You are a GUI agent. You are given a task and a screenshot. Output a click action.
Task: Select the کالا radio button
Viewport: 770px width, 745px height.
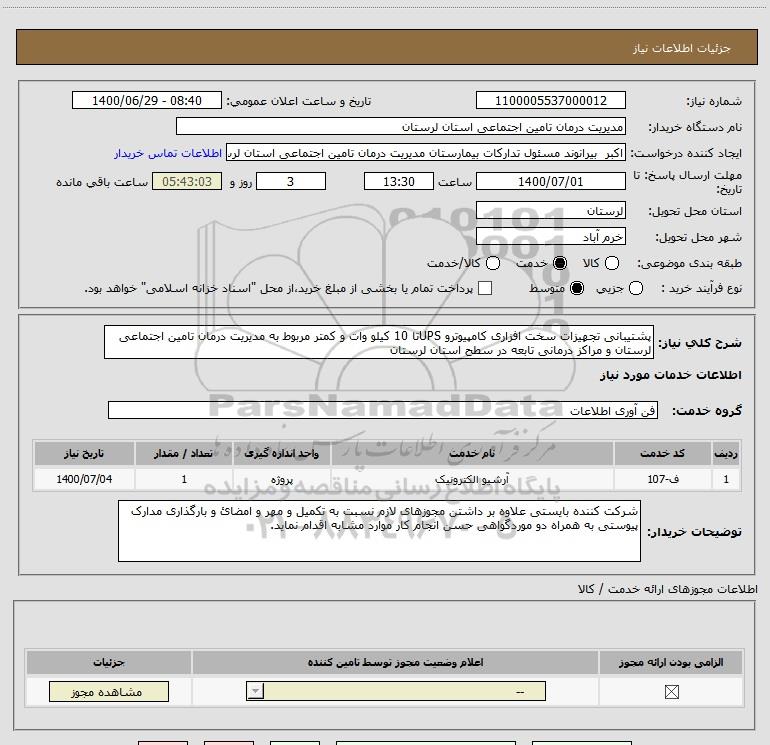(612, 263)
